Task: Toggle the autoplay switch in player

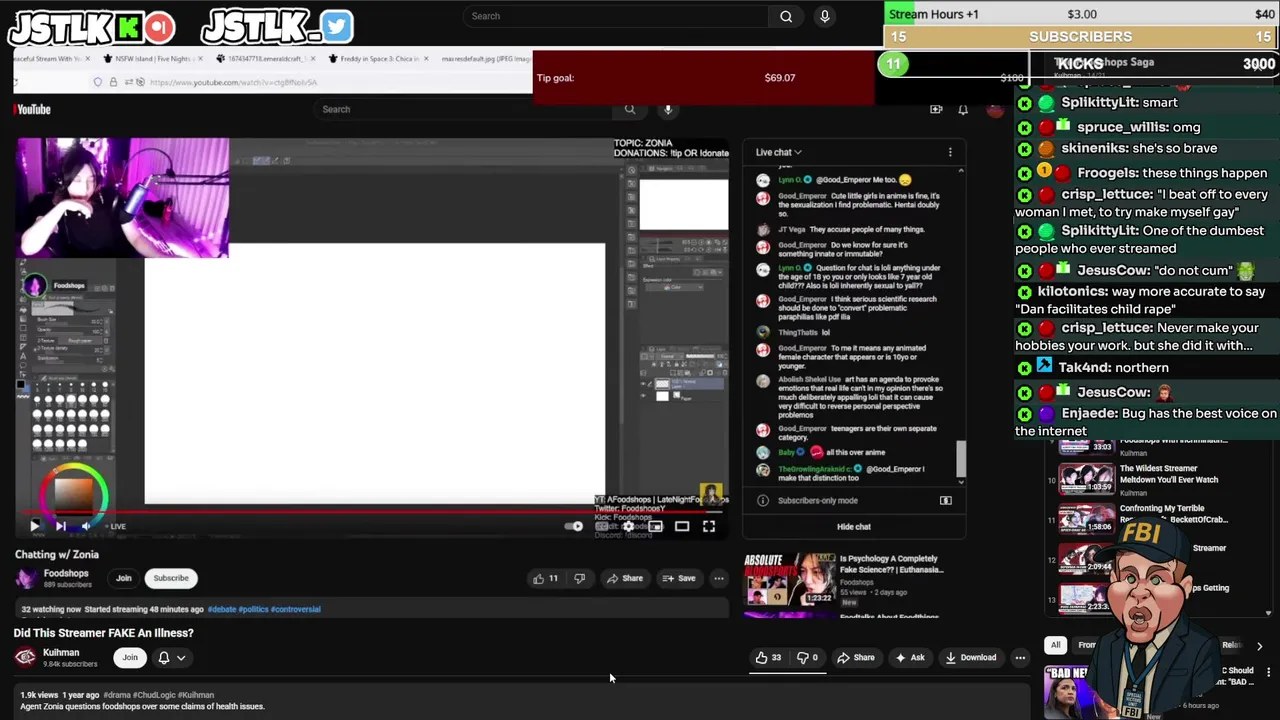Action: [574, 526]
